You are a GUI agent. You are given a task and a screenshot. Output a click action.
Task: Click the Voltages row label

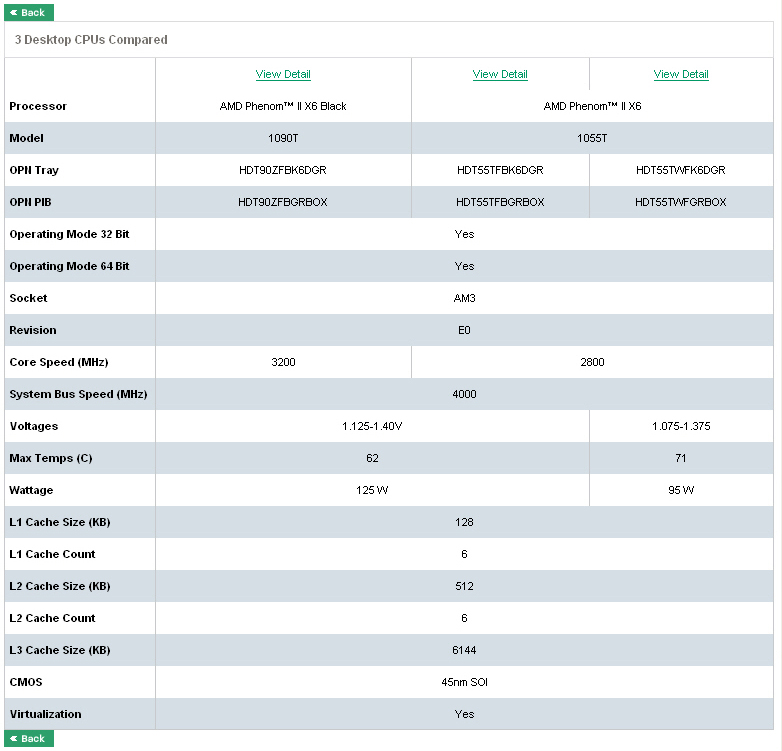click(34, 426)
